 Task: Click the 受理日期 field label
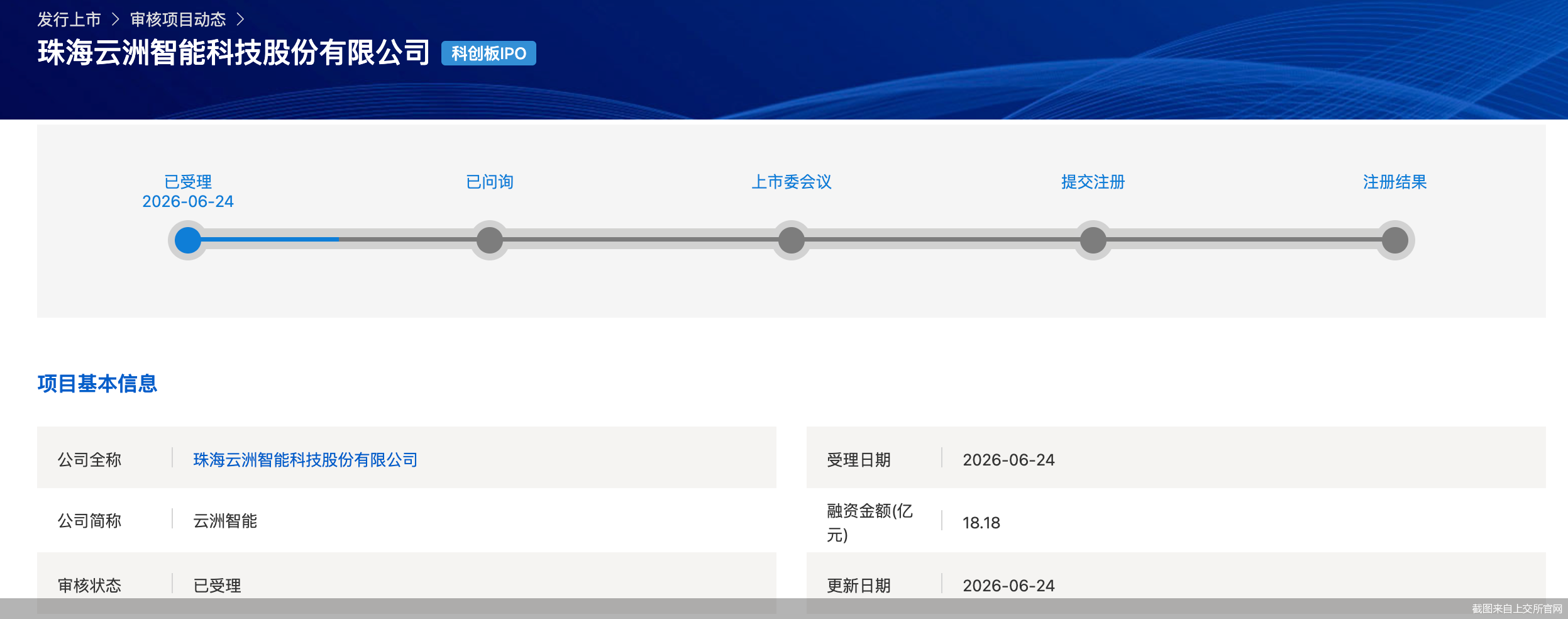click(x=859, y=460)
